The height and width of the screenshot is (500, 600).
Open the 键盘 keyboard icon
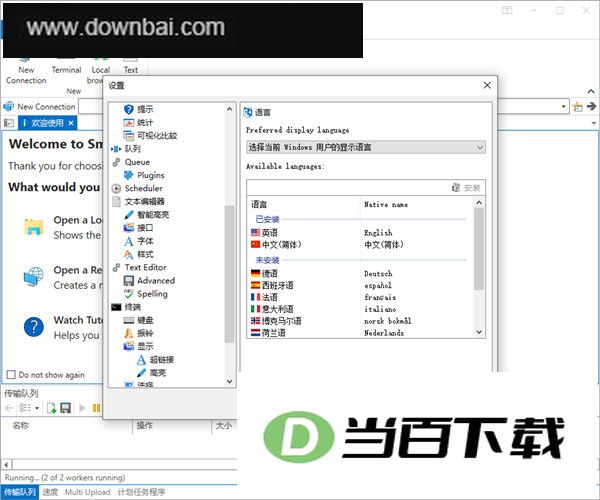pos(128,320)
